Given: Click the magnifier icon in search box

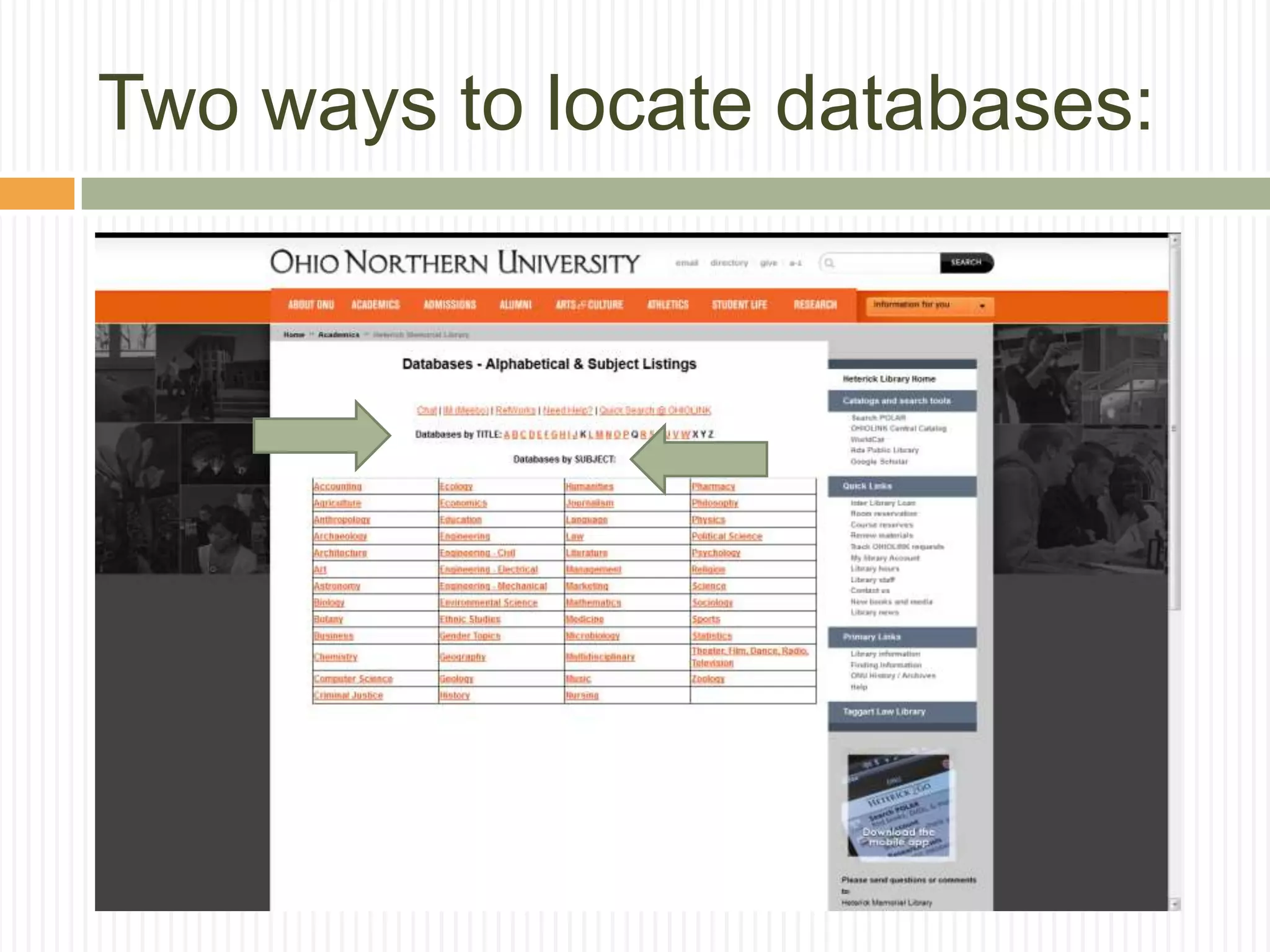Looking at the screenshot, I should [830, 263].
